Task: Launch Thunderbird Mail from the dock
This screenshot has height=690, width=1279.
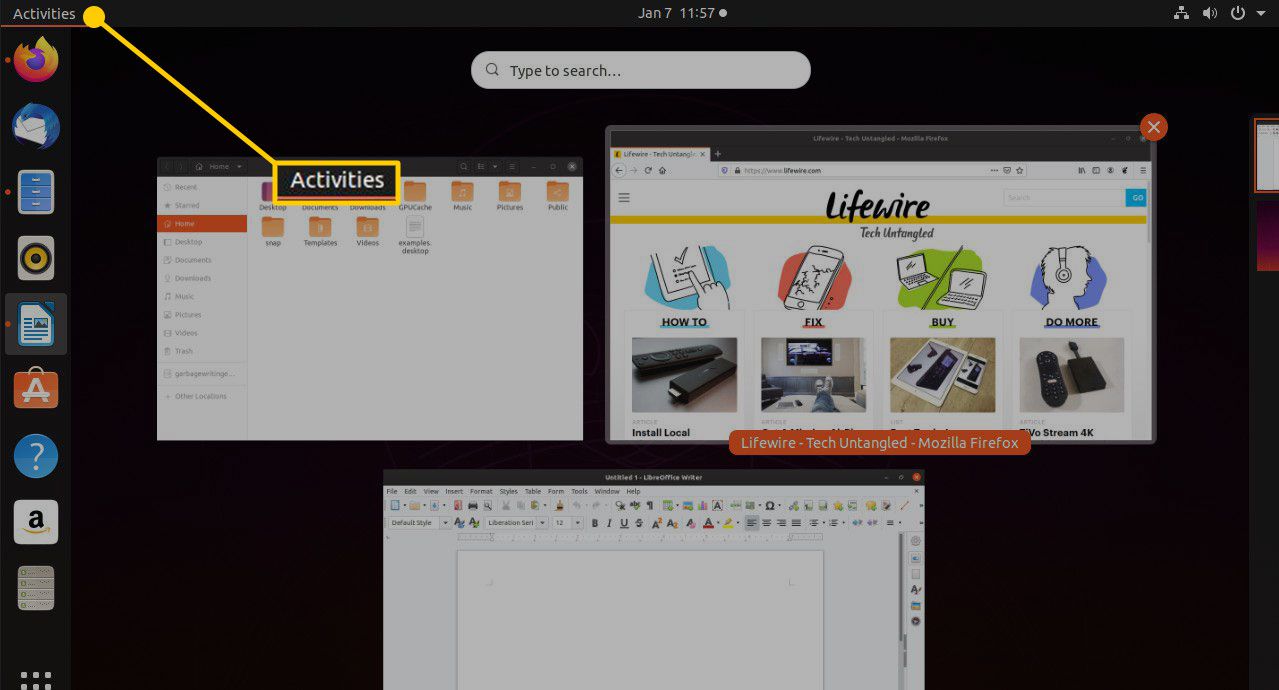Action: (36, 127)
